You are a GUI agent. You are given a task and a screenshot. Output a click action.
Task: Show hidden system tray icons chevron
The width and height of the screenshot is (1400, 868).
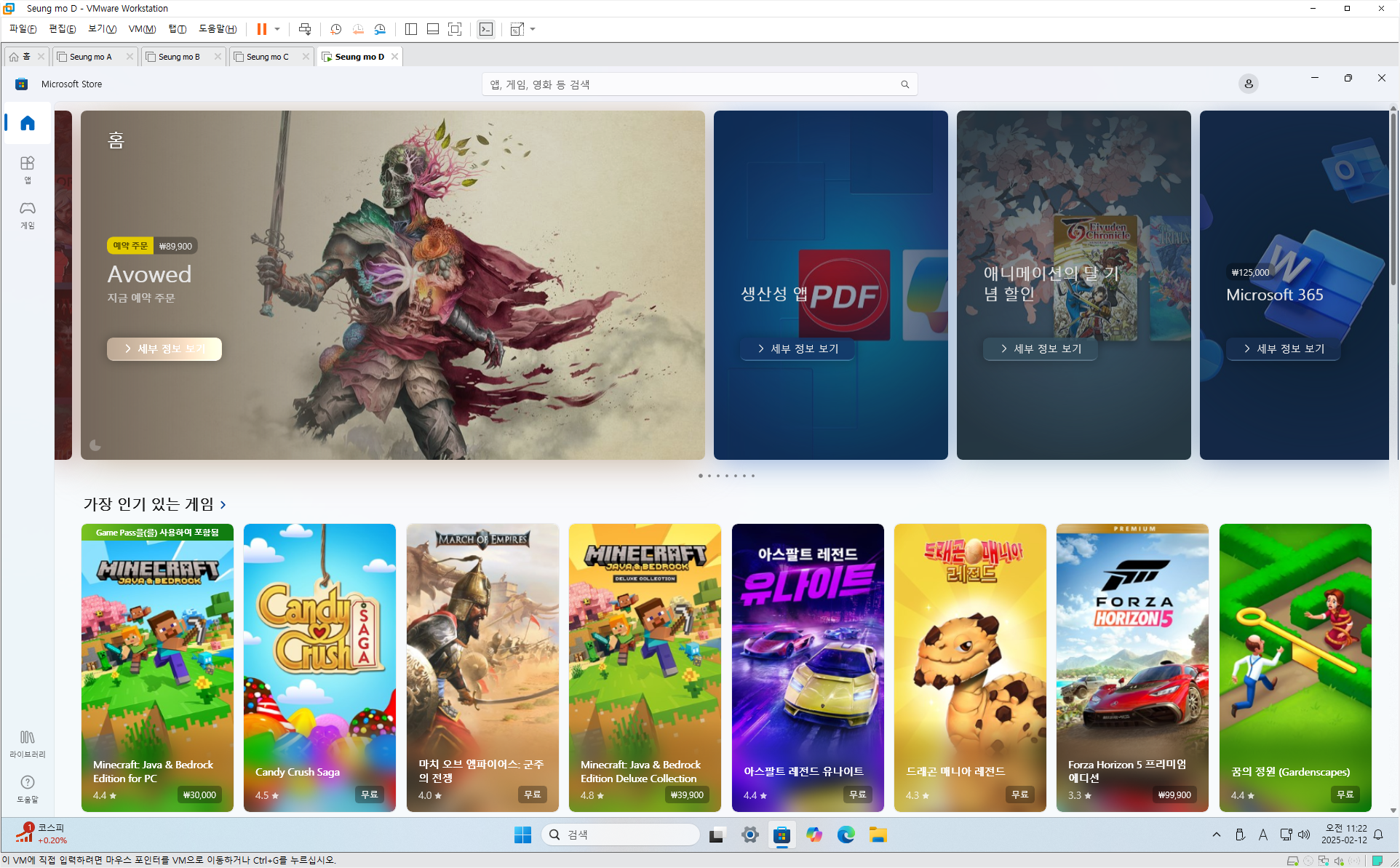point(1217,835)
